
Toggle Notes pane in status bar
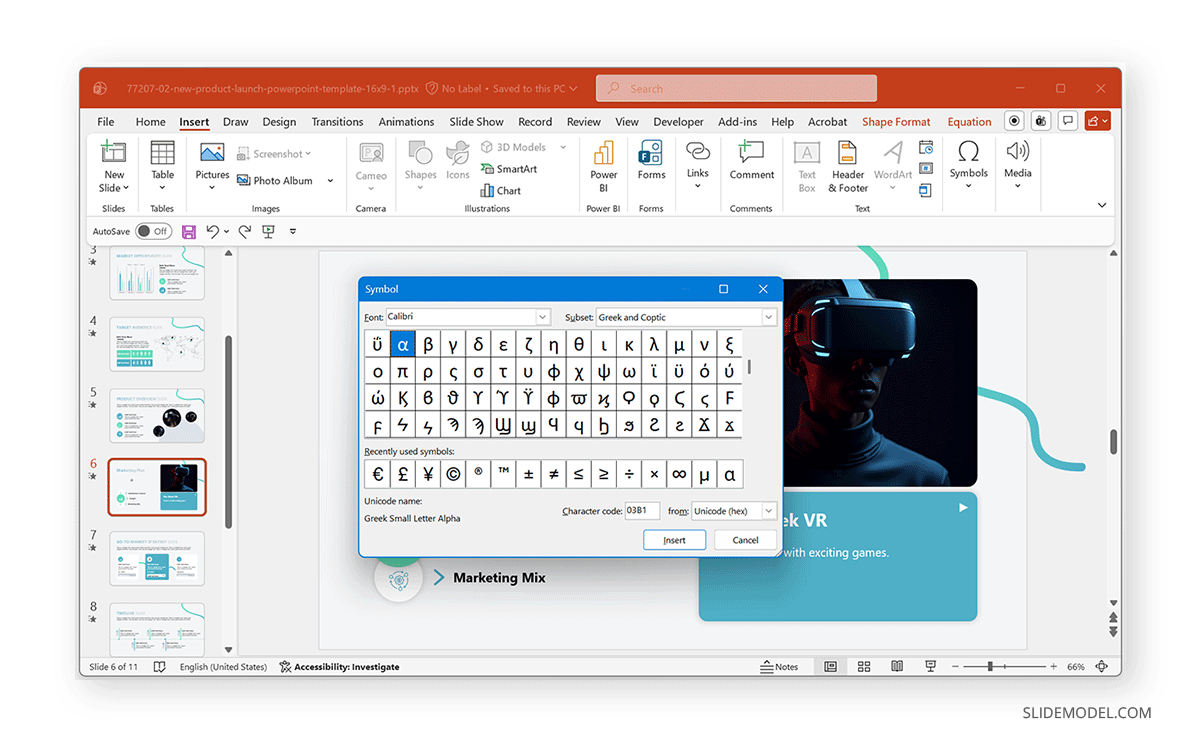click(x=779, y=667)
